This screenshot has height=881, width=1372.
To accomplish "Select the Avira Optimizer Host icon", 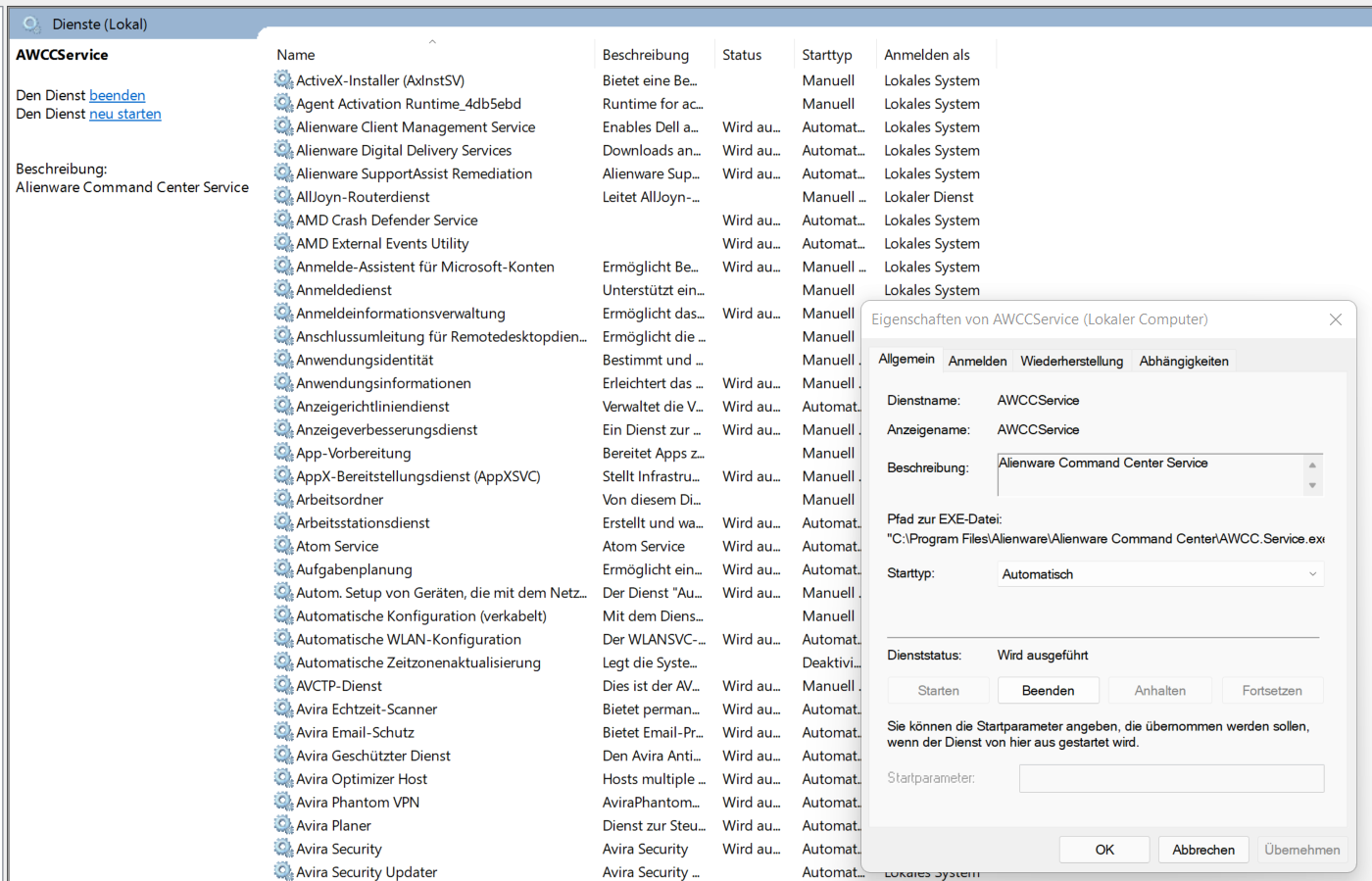I will point(283,779).
